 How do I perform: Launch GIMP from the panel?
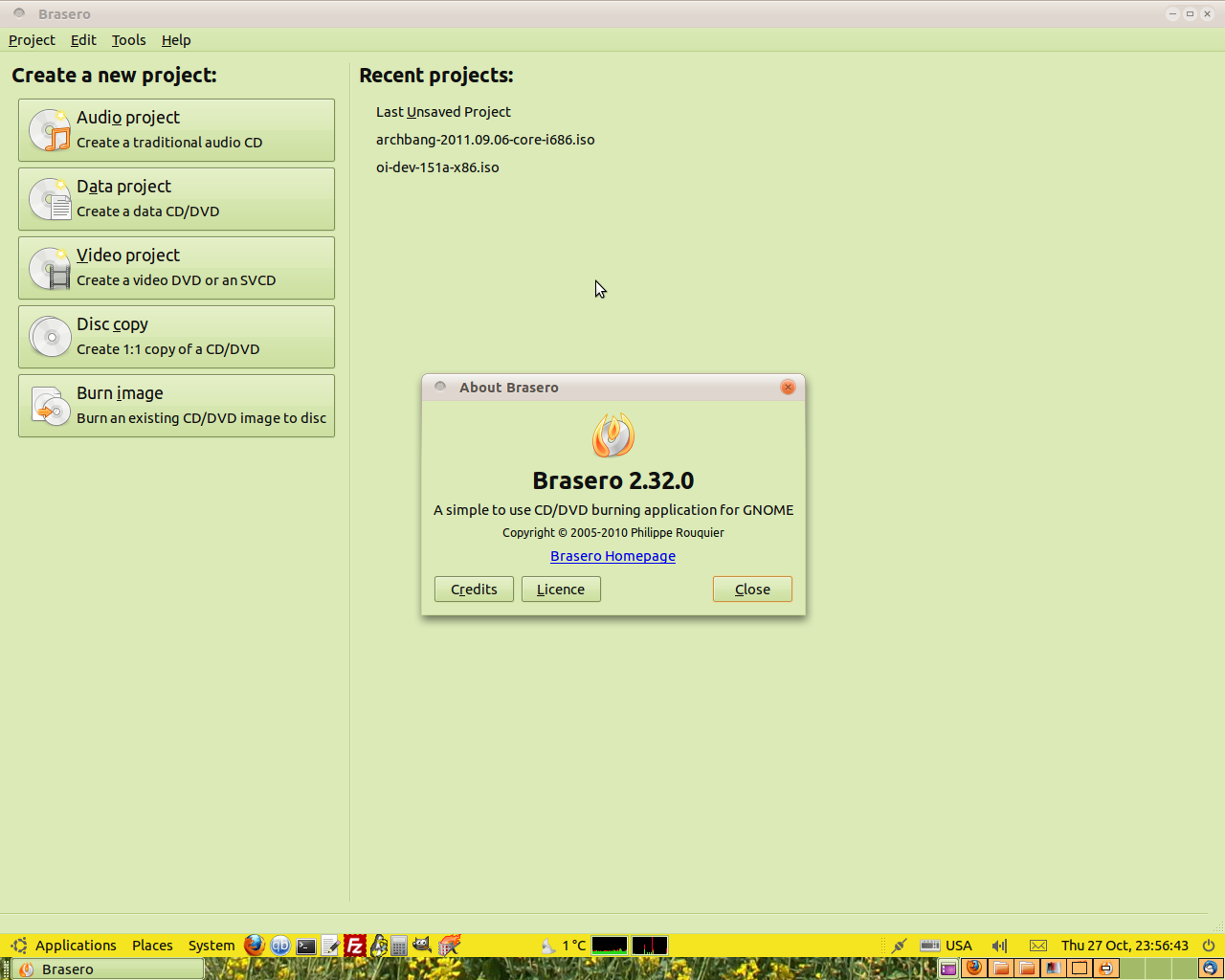point(422,946)
